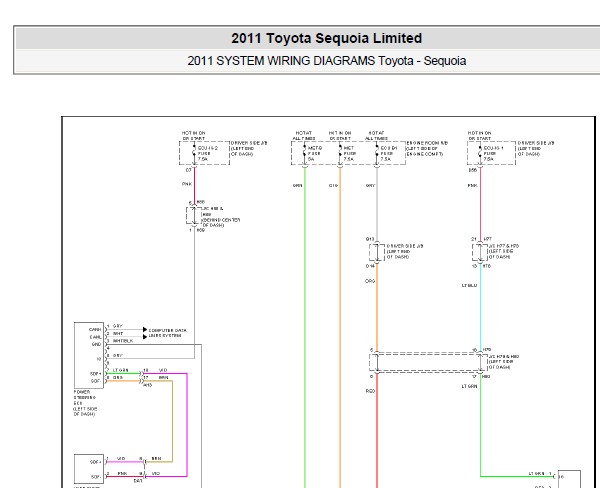
Task: Click the 'IG' terminal on Power Steering ECU
Action: (99, 359)
